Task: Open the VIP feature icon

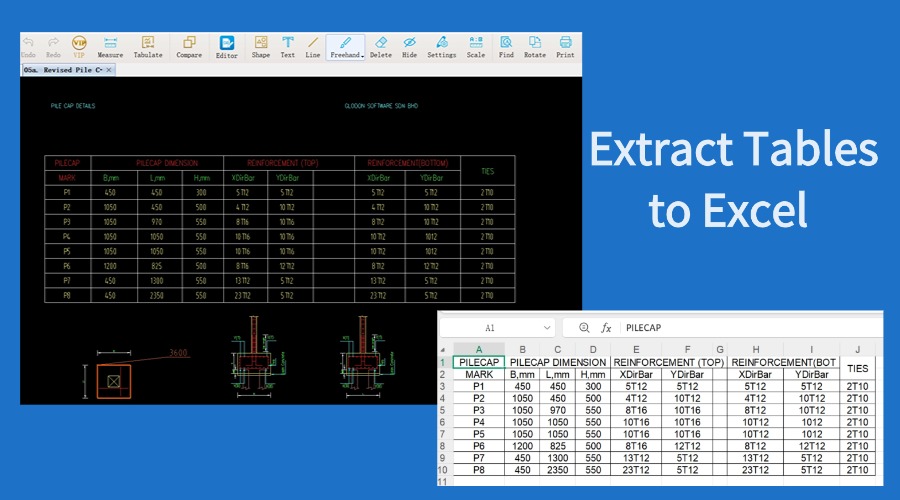Action: point(79,46)
